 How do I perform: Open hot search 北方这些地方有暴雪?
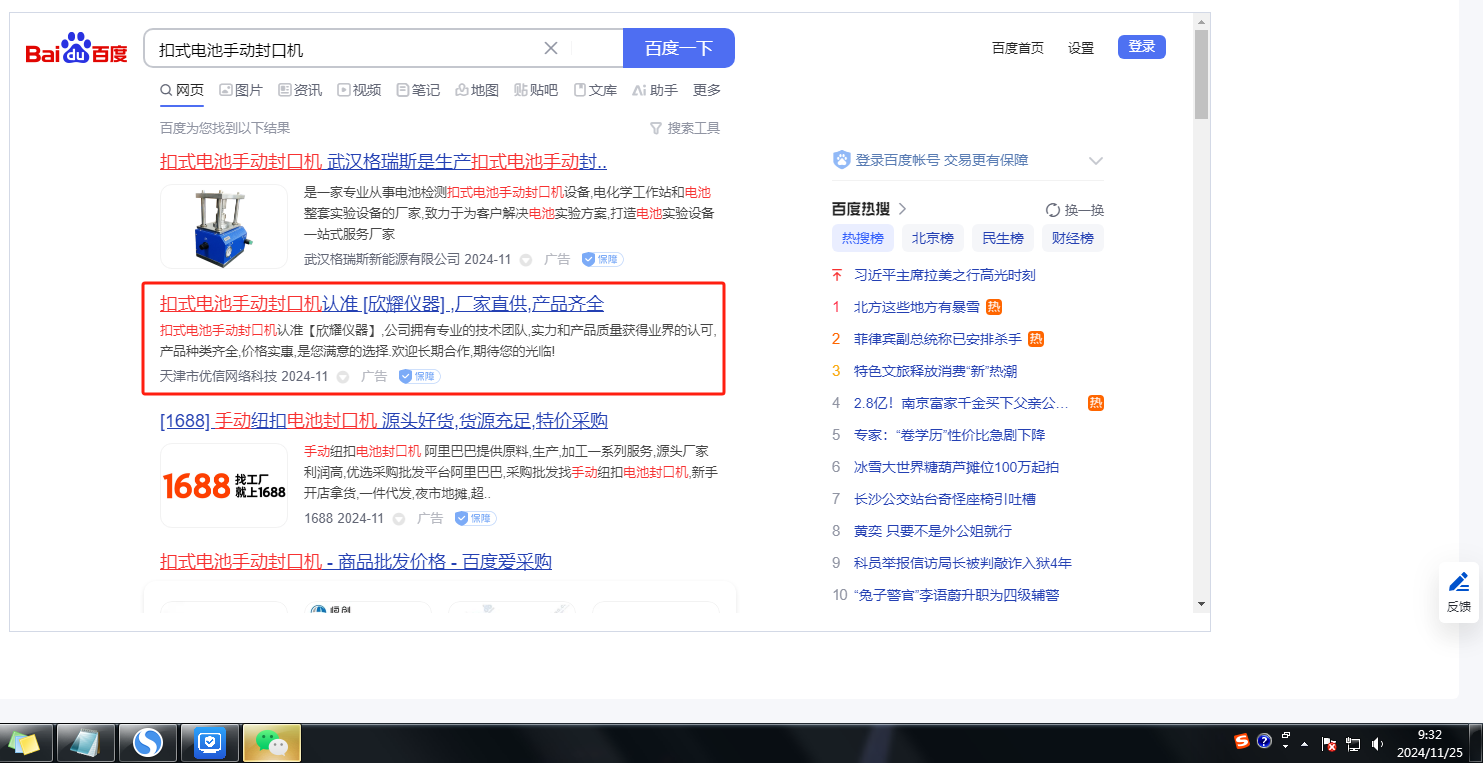917,307
